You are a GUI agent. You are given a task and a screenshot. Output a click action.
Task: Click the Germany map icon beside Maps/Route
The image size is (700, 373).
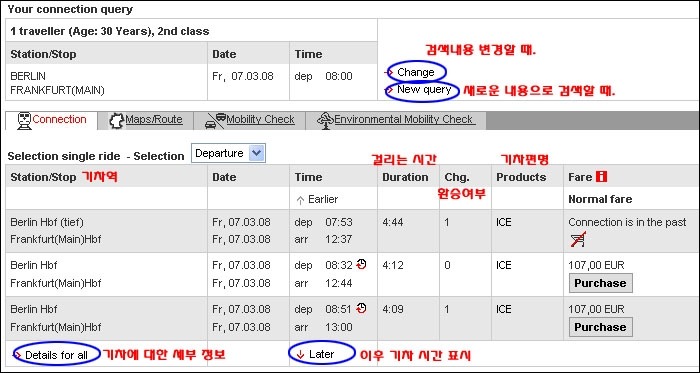(x=117, y=120)
